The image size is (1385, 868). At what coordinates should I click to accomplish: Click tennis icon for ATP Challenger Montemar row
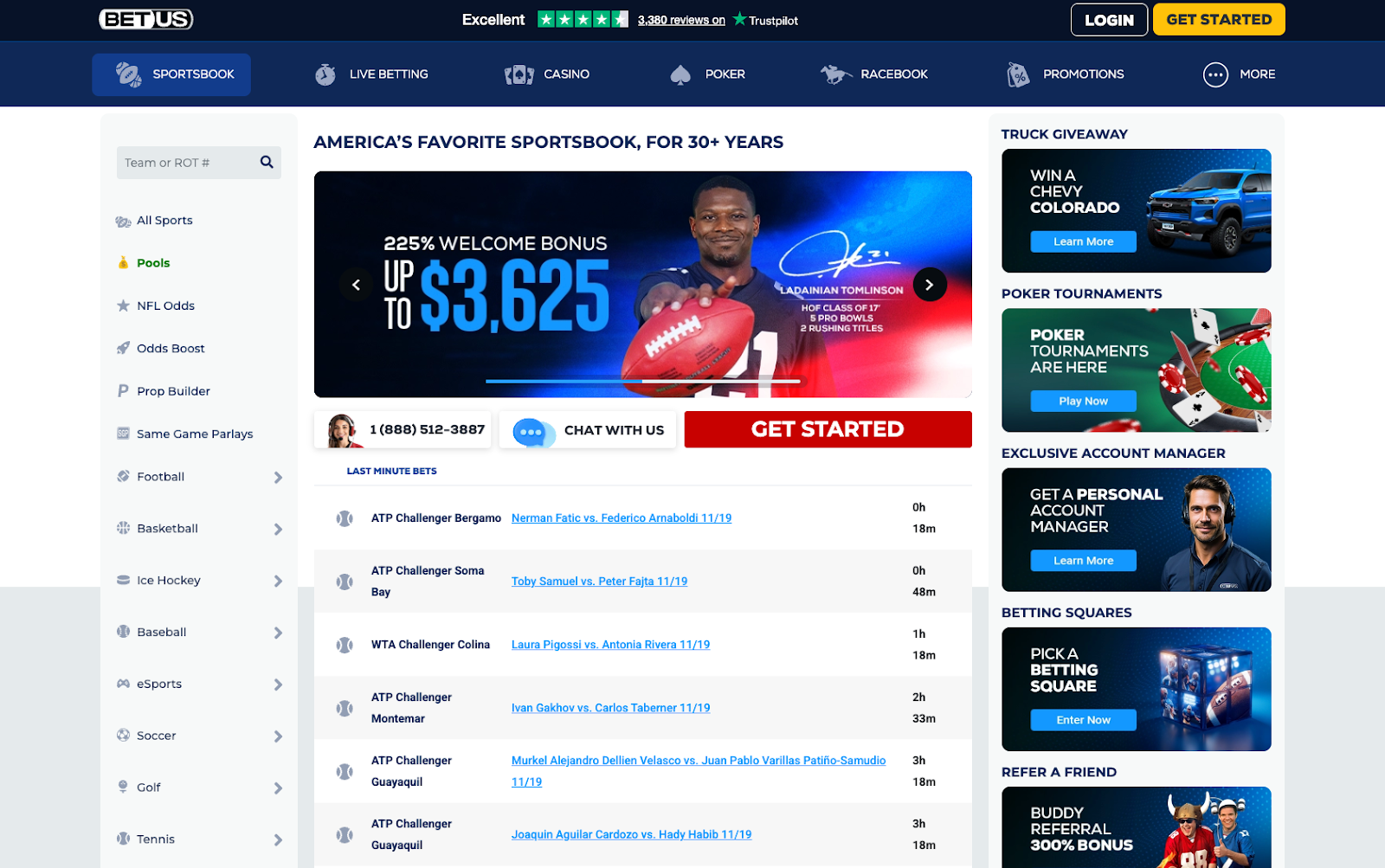coord(345,708)
